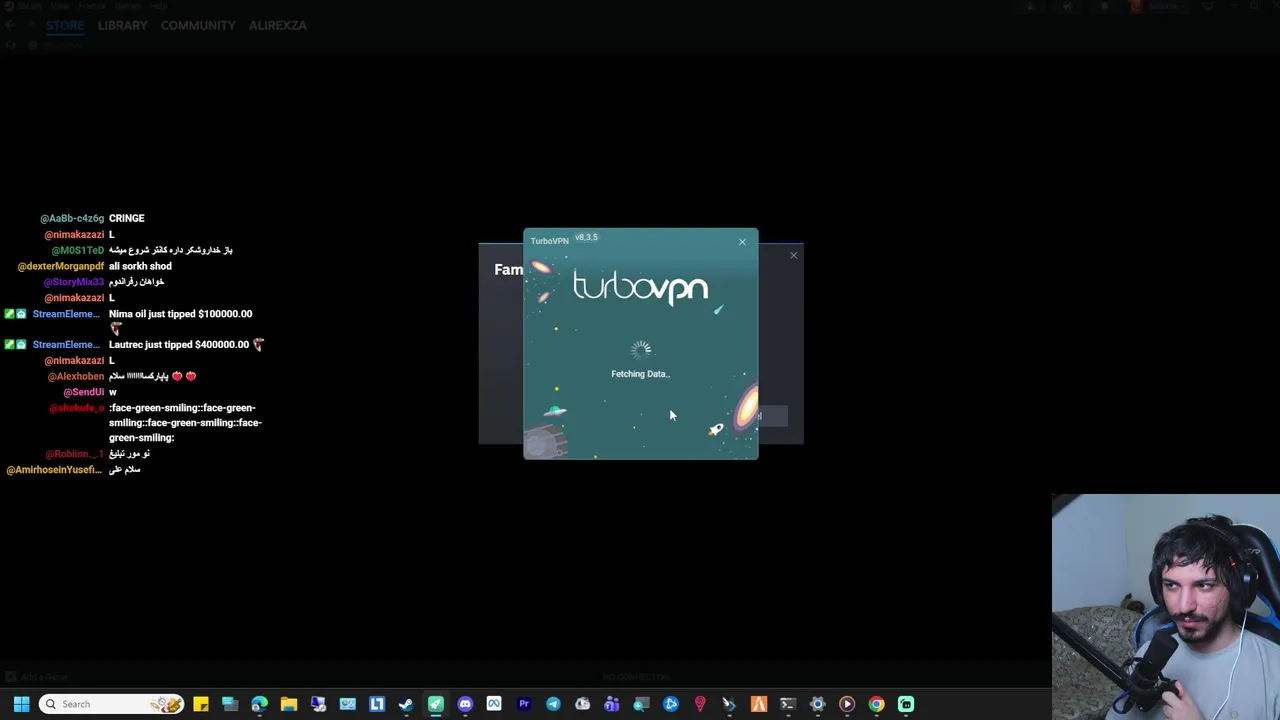This screenshot has height=720, width=1280.
Task: Open the ALIREXZA profile tab in Steam
Action: point(278,25)
